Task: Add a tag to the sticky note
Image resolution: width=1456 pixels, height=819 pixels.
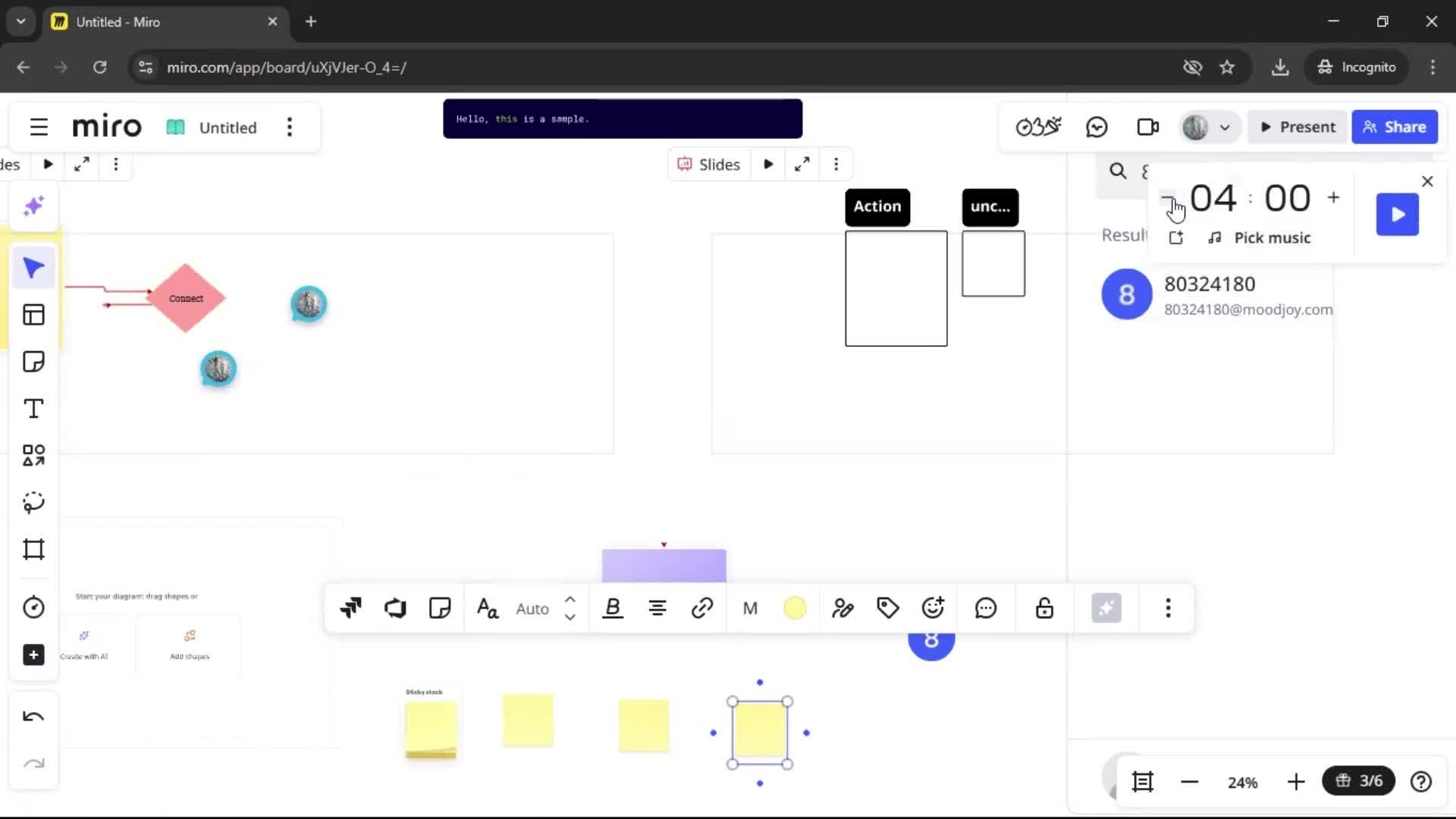Action: pyautogui.click(x=887, y=608)
